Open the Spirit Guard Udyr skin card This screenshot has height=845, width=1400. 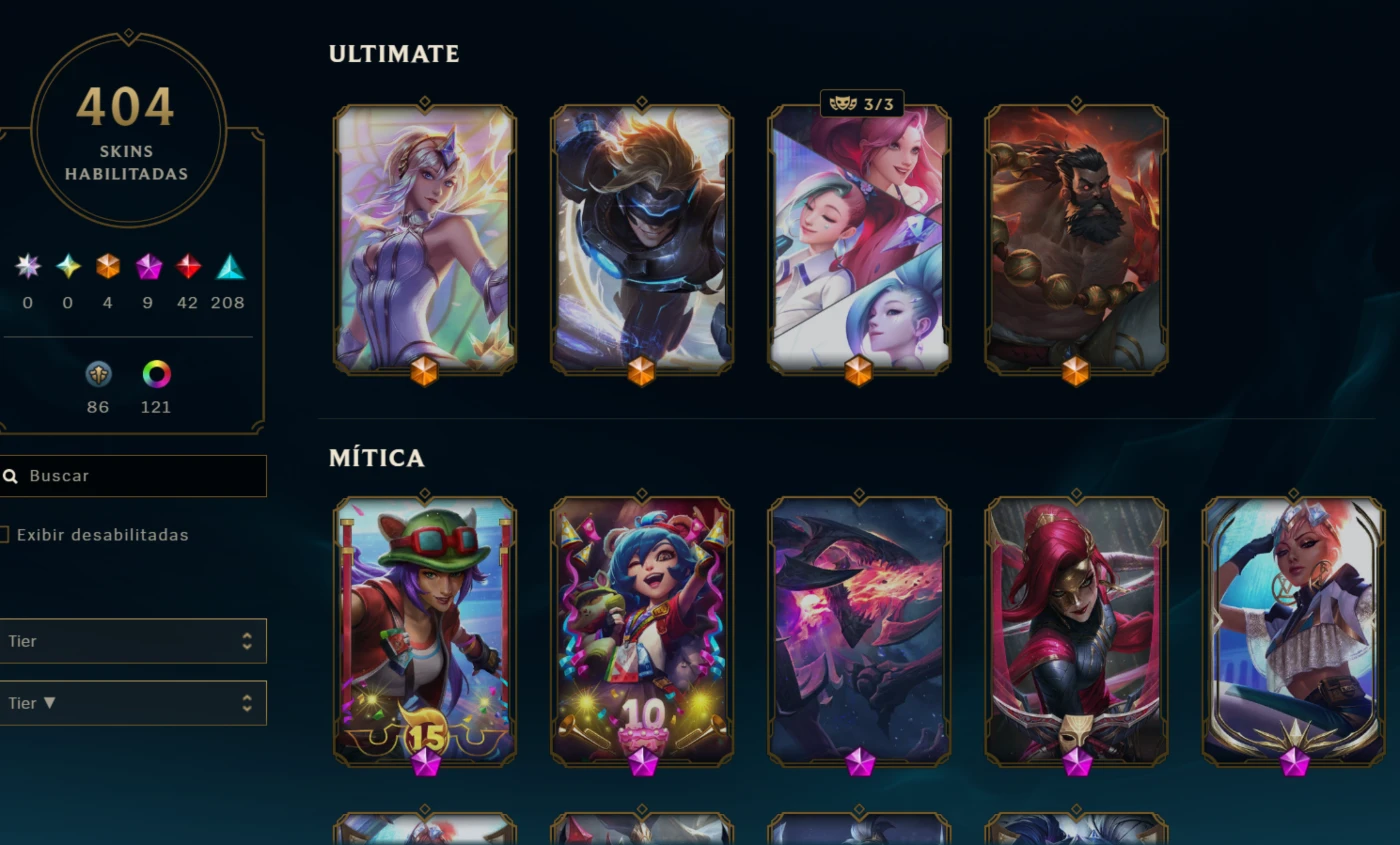tap(1075, 240)
